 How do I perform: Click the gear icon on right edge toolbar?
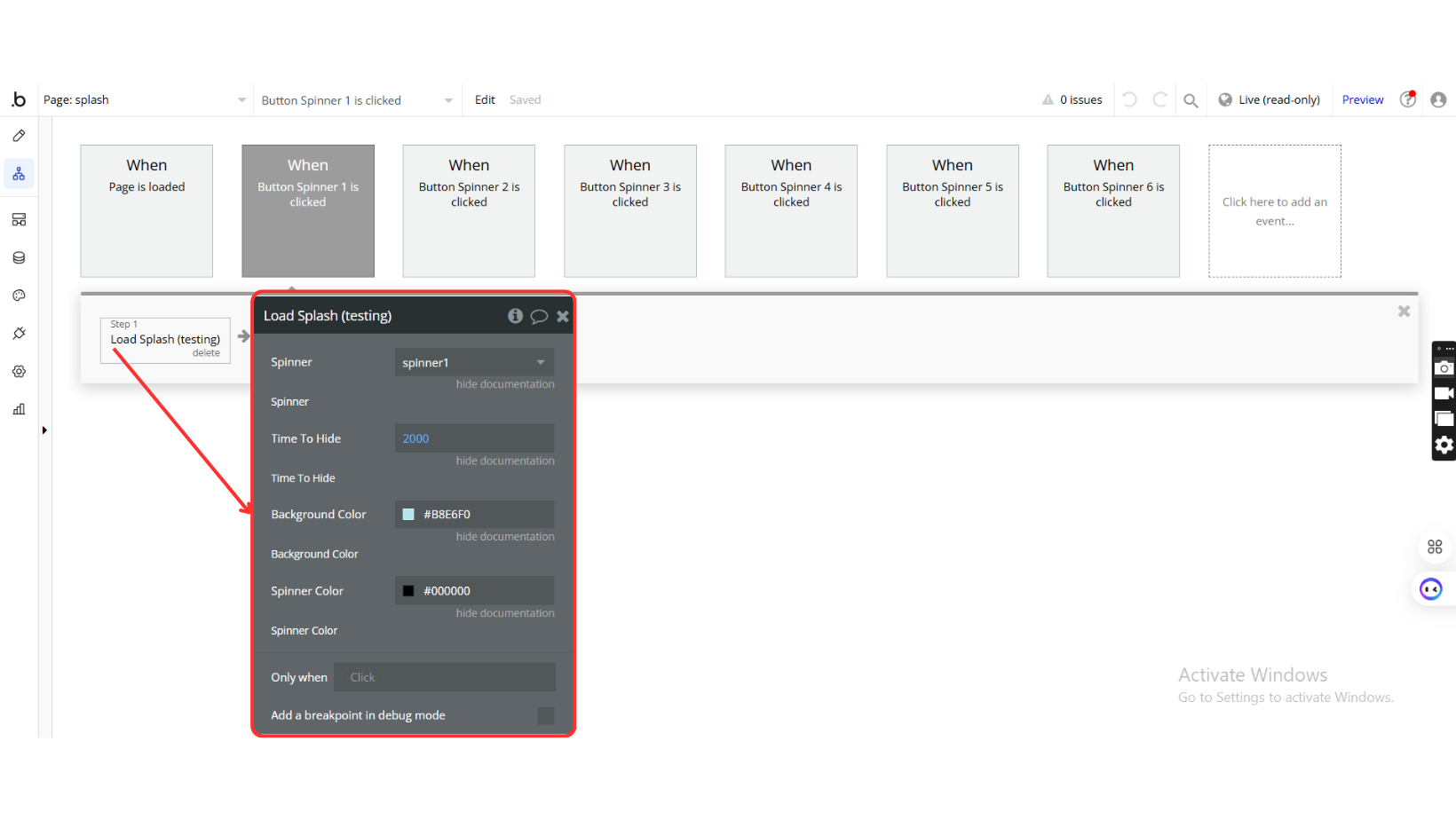(1444, 445)
